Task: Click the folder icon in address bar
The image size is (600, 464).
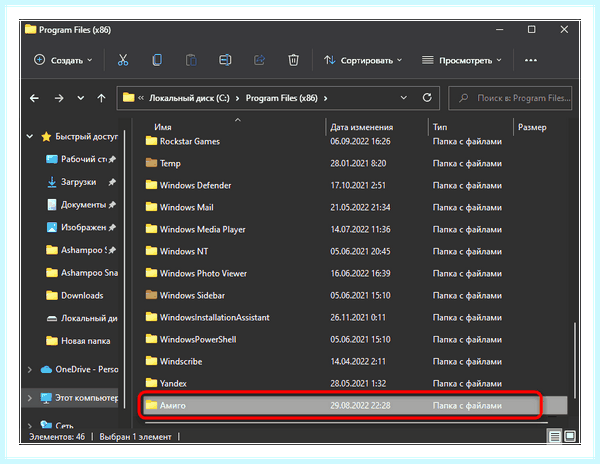Action: (x=129, y=98)
